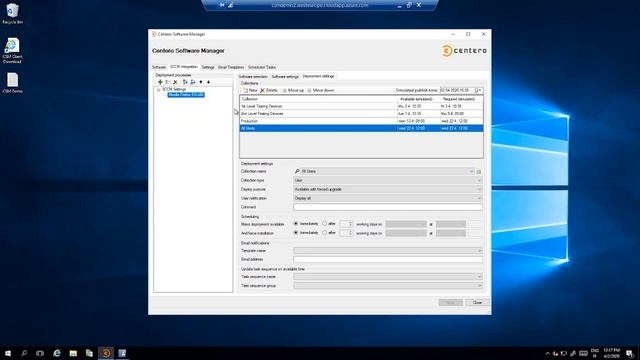
Task: Open the User notification dropdown
Action: pyautogui.click(x=479, y=198)
